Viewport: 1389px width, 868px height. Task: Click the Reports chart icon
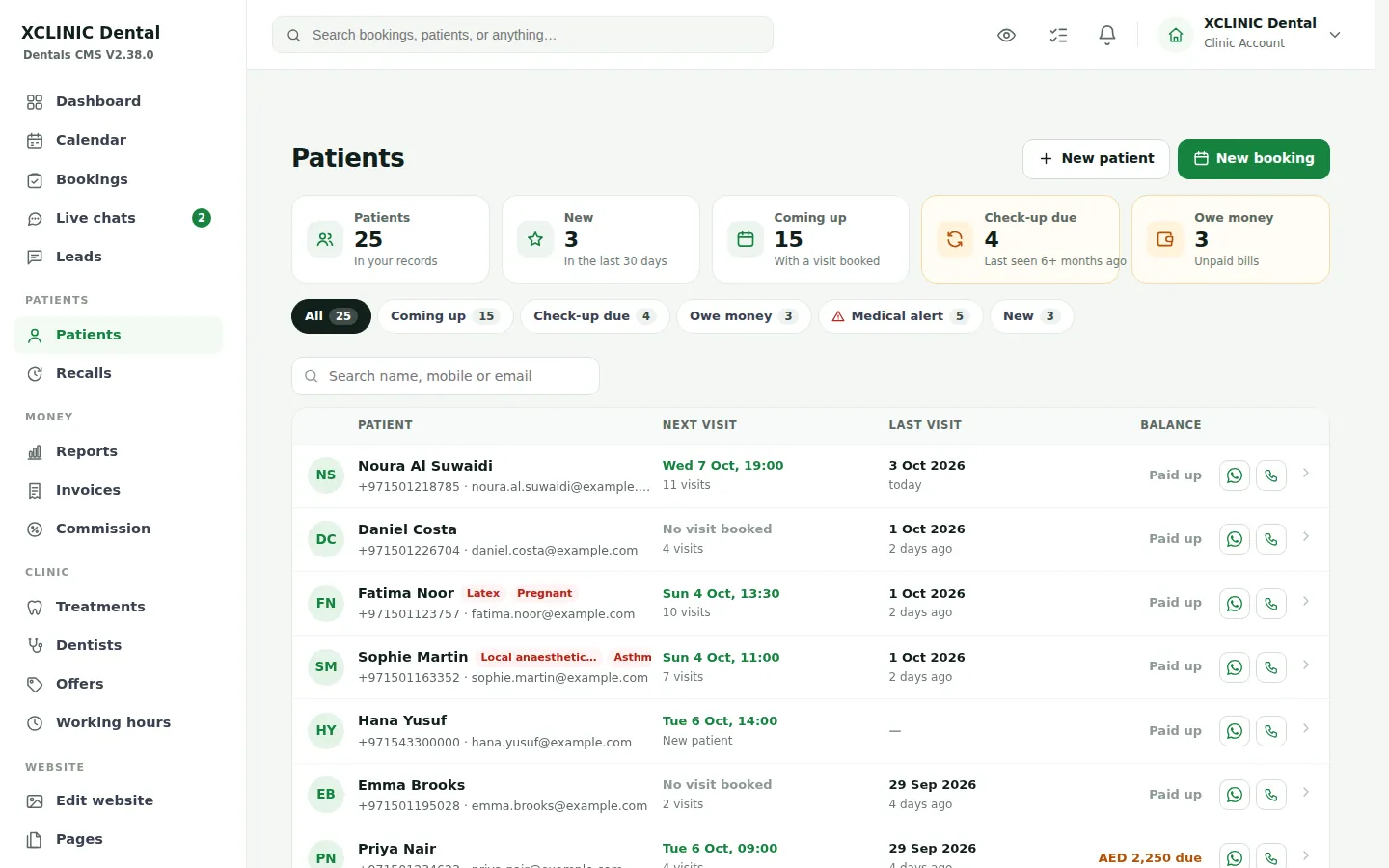pos(35,452)
